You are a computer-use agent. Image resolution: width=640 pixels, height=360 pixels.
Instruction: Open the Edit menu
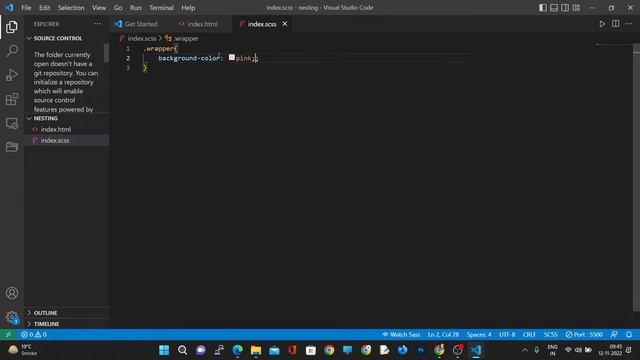point(44,7)
